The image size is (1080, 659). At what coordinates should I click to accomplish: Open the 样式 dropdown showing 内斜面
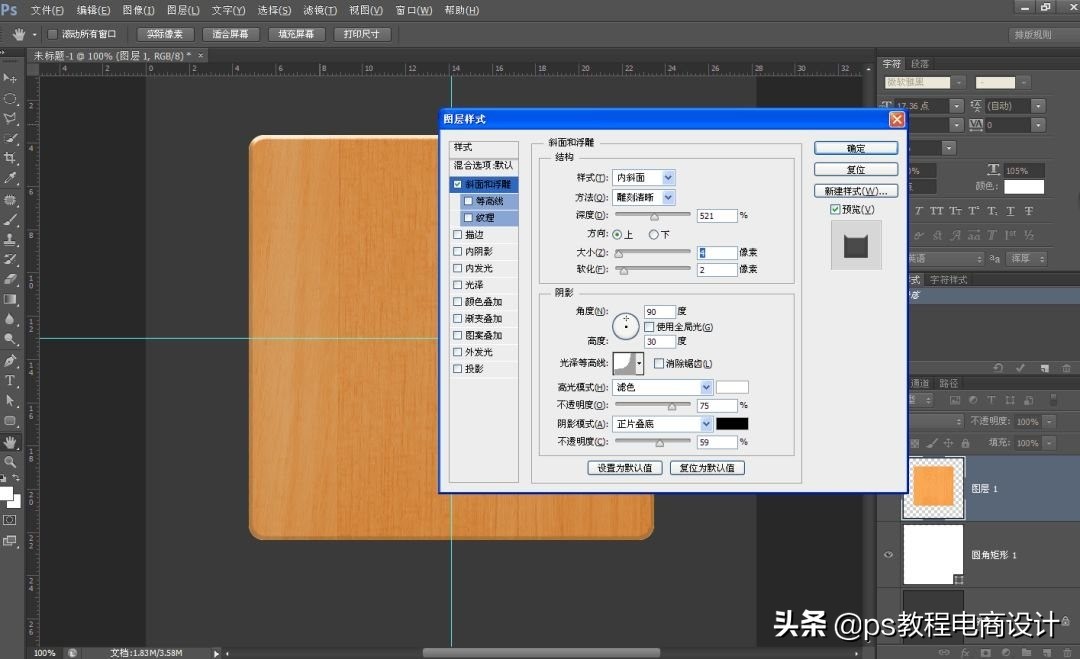click(644, 178)
